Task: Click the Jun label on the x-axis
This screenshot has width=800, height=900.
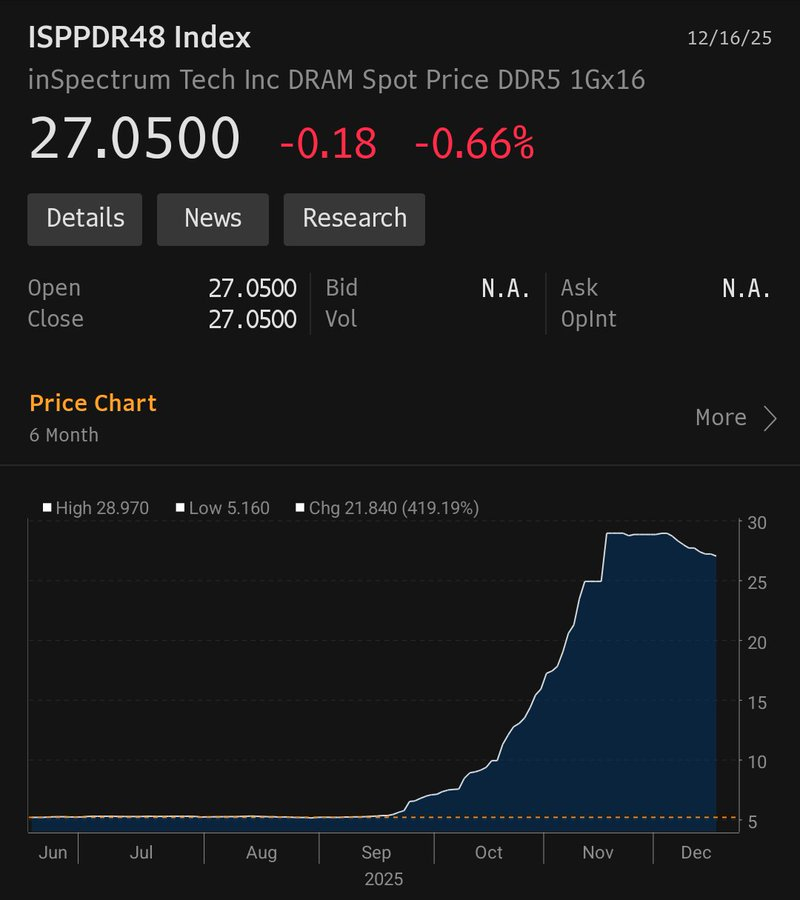Action: (x=53, y=852)
